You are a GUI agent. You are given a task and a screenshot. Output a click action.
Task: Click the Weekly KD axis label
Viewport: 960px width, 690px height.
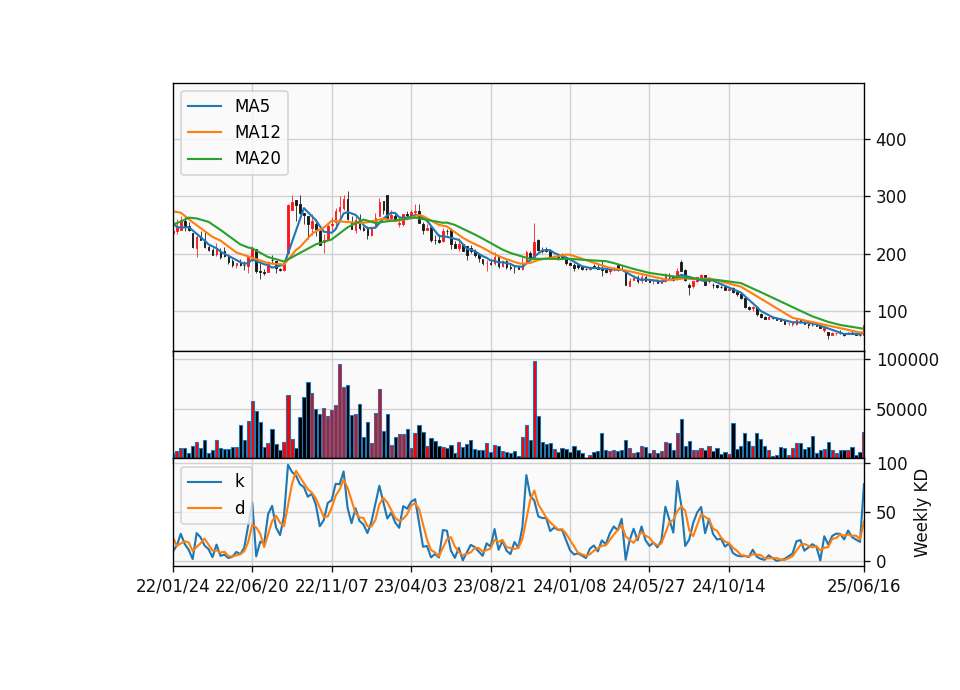[921, 513]
